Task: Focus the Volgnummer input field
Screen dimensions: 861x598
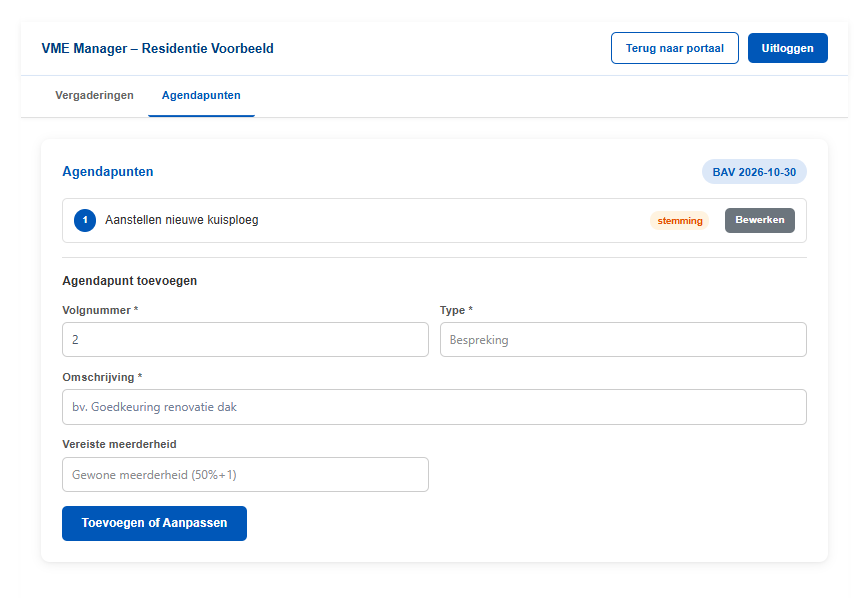Action: (x=245, y=339)
